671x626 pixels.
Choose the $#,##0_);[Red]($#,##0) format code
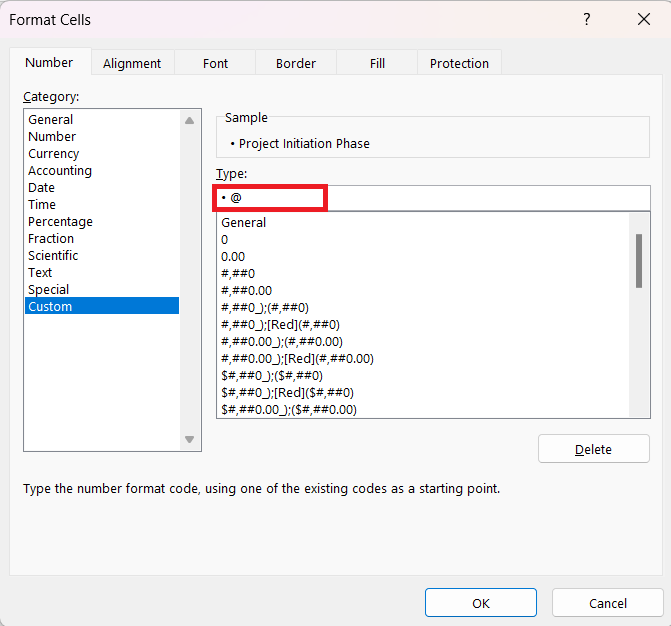coord(423,392)
